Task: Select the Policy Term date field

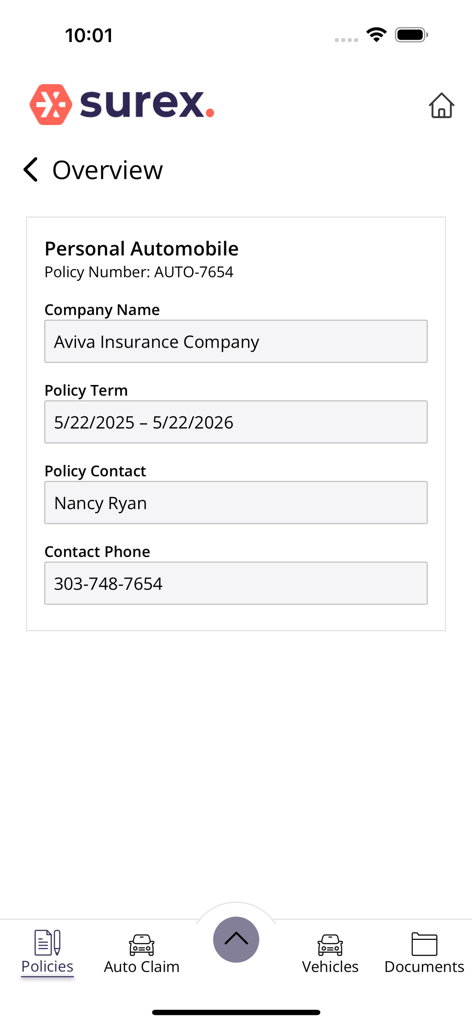Action: click(236, 422)
